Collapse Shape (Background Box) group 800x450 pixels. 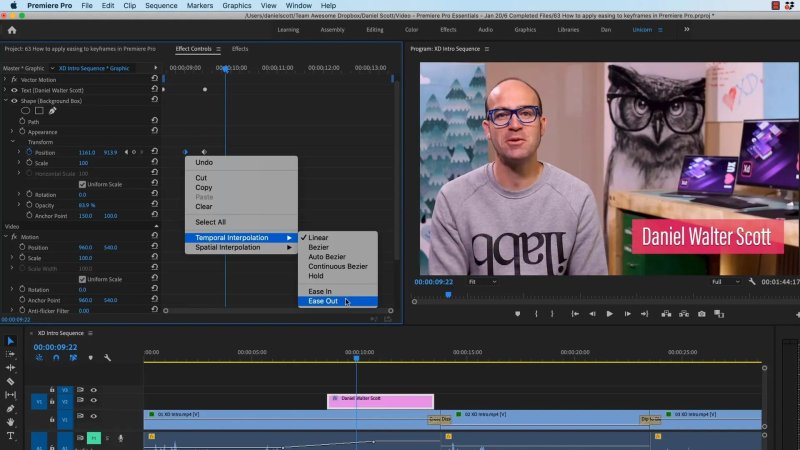tap(5, 101)
